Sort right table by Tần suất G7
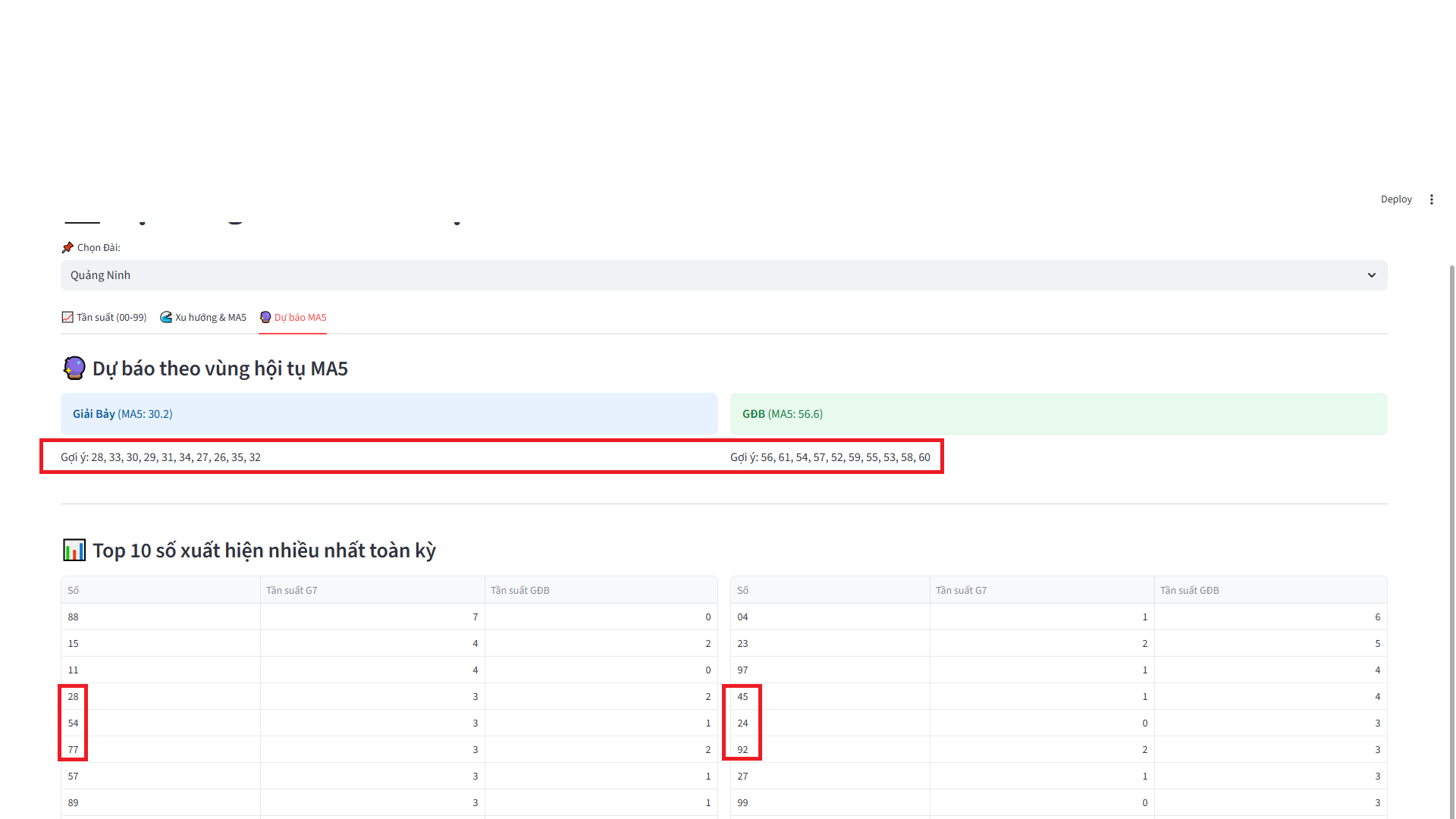 point(1042,590)
